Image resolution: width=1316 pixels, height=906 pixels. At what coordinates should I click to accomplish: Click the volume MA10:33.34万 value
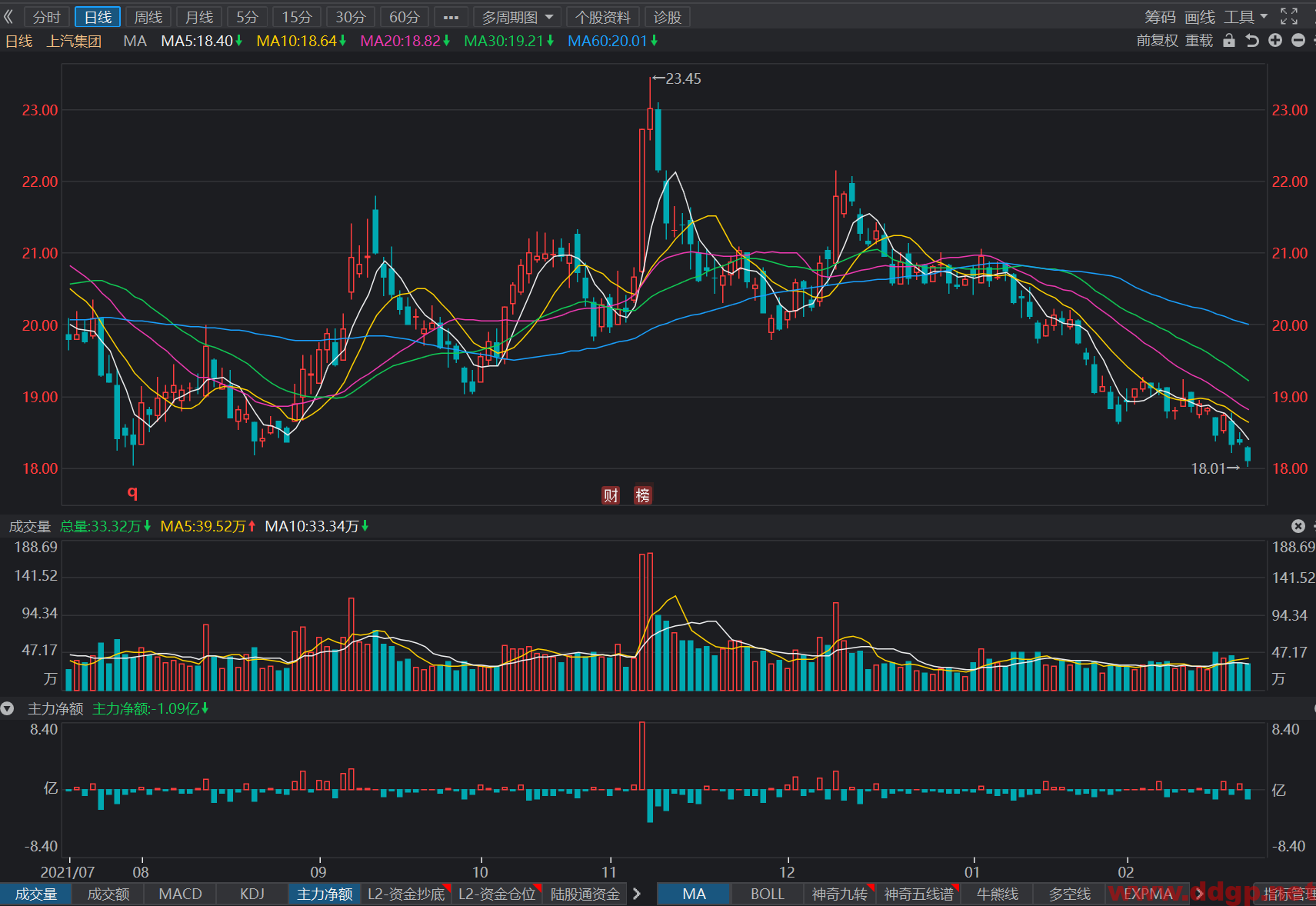(317, 526)
